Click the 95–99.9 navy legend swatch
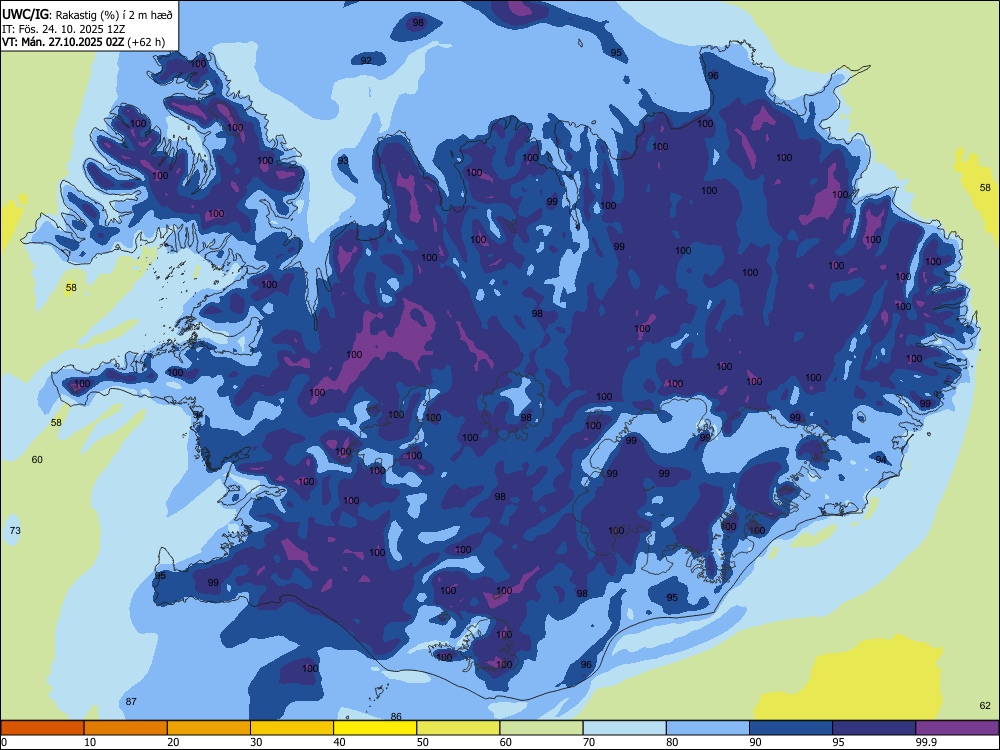1000x750 pixels. 874,728
